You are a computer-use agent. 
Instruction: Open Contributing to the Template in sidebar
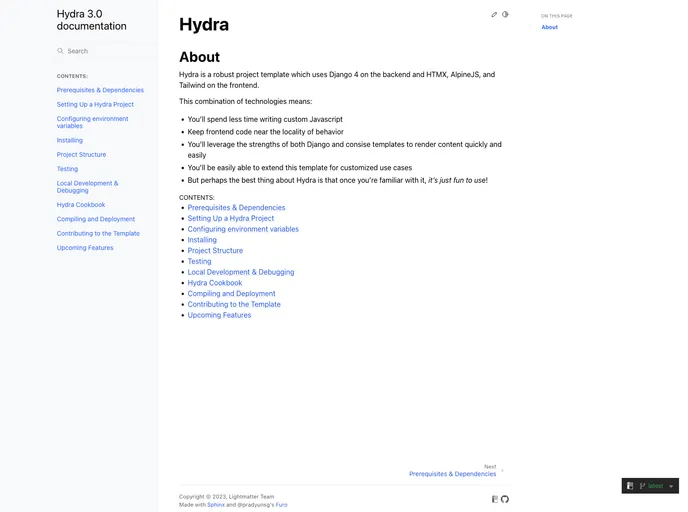pyautogui.click(x=98, y=233)
